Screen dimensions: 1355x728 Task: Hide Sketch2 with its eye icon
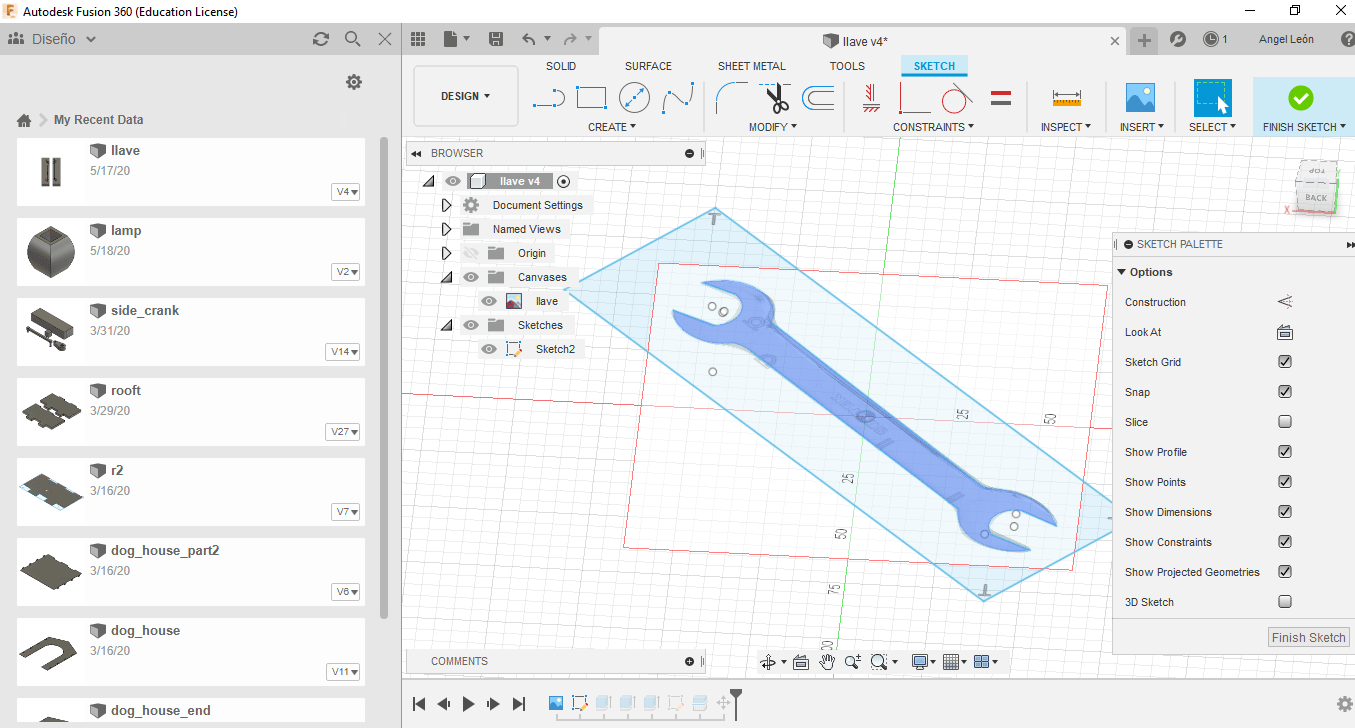pyautogui.click(x=489, y=349)
